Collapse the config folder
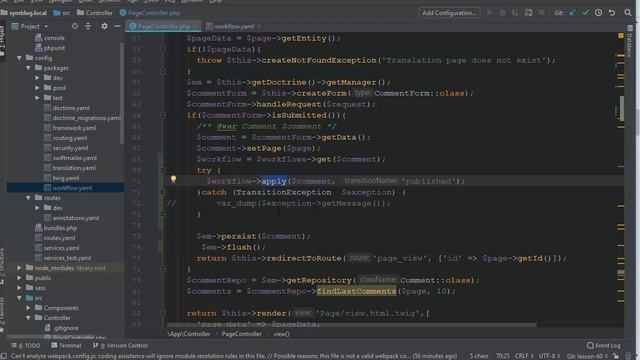The image size is (640, 360). [x=19, y=58]
